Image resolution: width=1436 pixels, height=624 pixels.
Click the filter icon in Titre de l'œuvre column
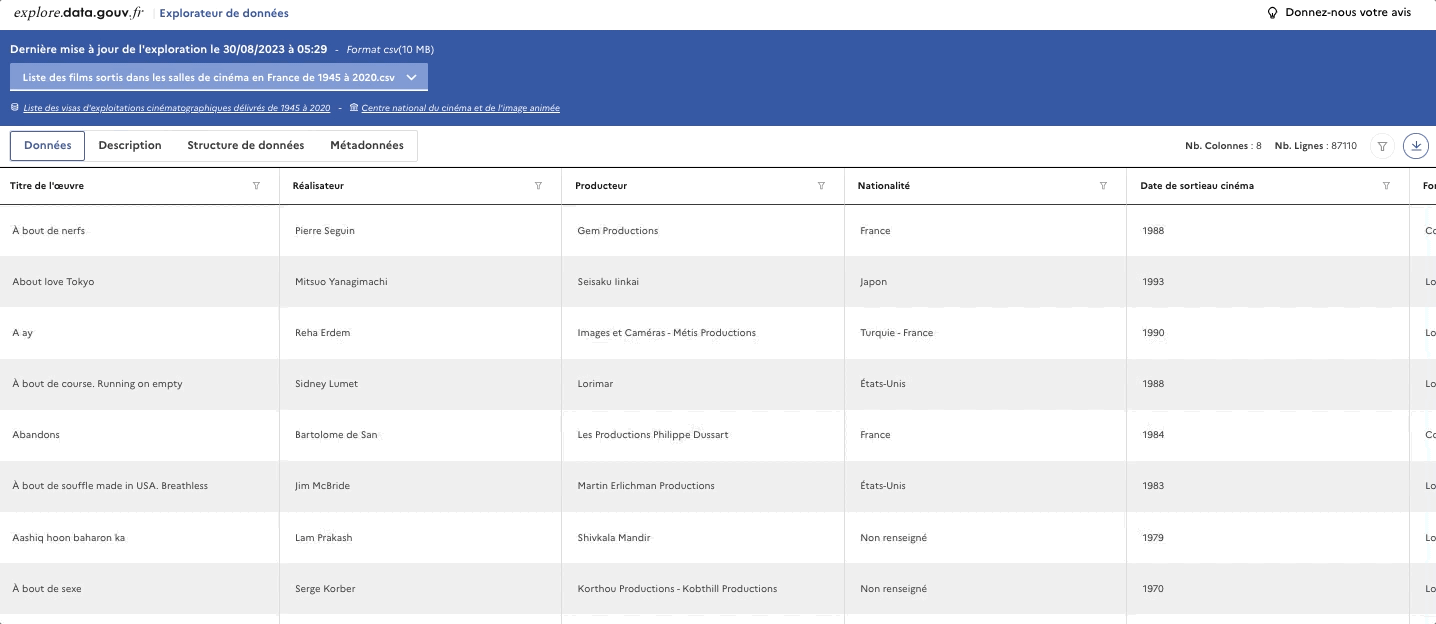click(x=257, y=186)
